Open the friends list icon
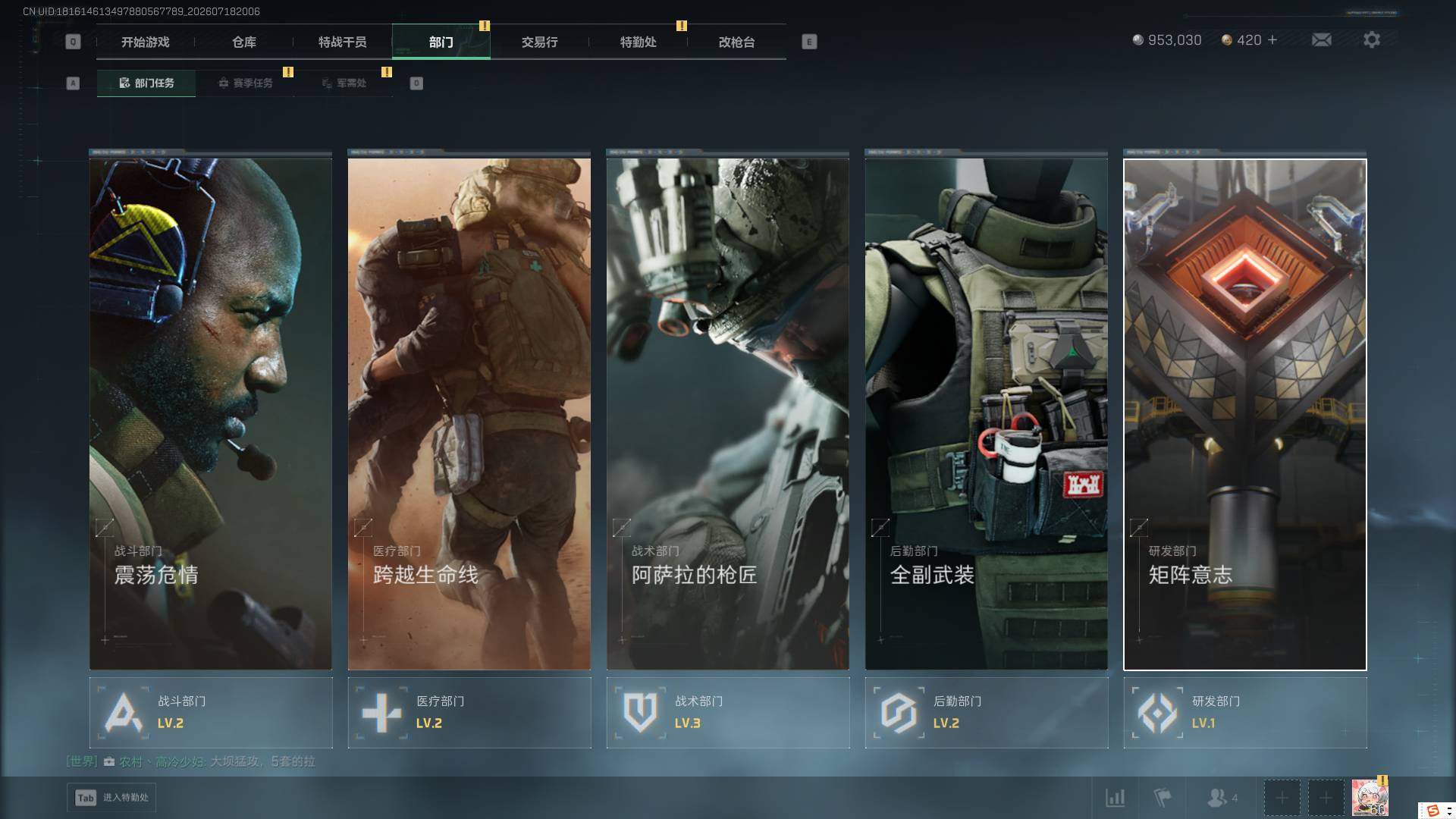This screenshot has width=1456, height=819. pos(1222,797)
